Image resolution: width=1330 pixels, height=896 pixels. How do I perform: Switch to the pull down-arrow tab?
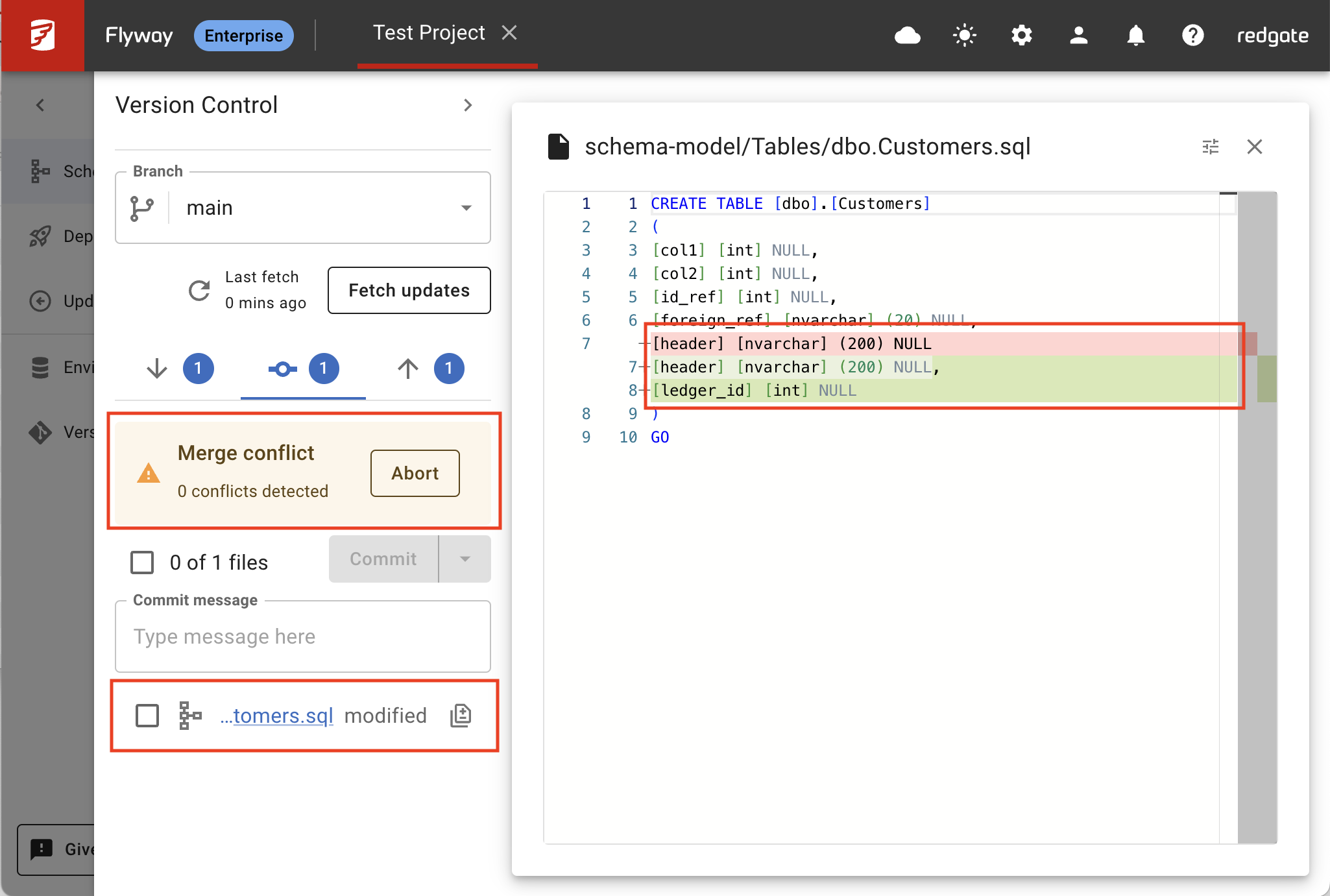click(x=178, y=369)
